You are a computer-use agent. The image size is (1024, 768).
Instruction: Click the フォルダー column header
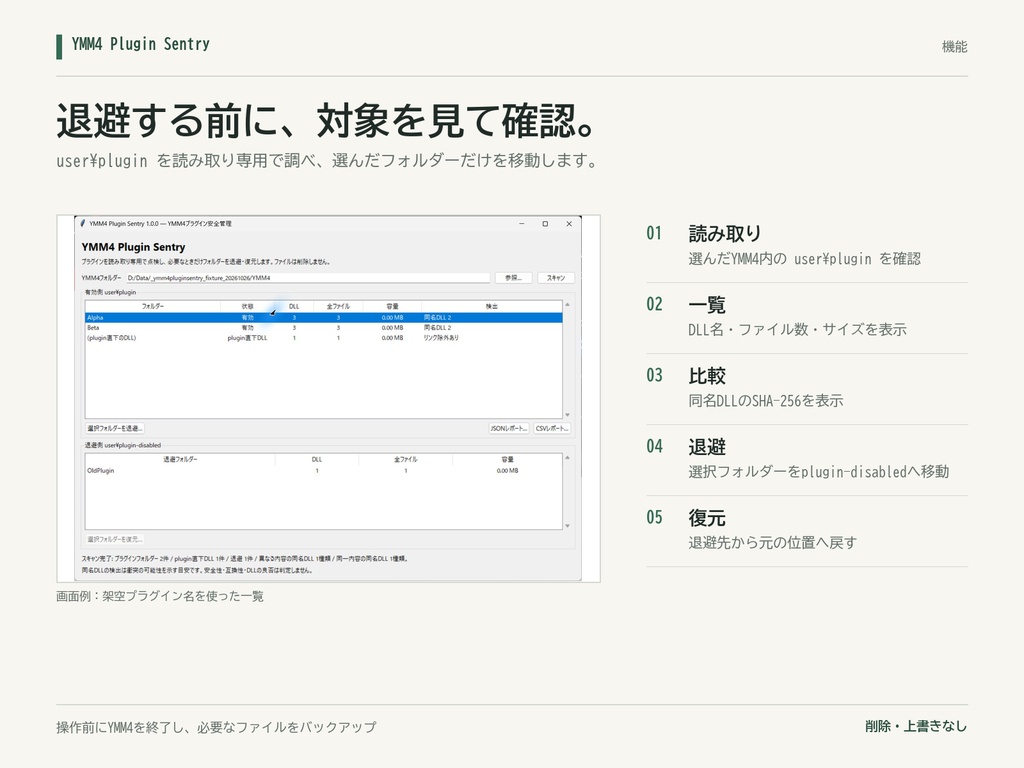(153, 306)
